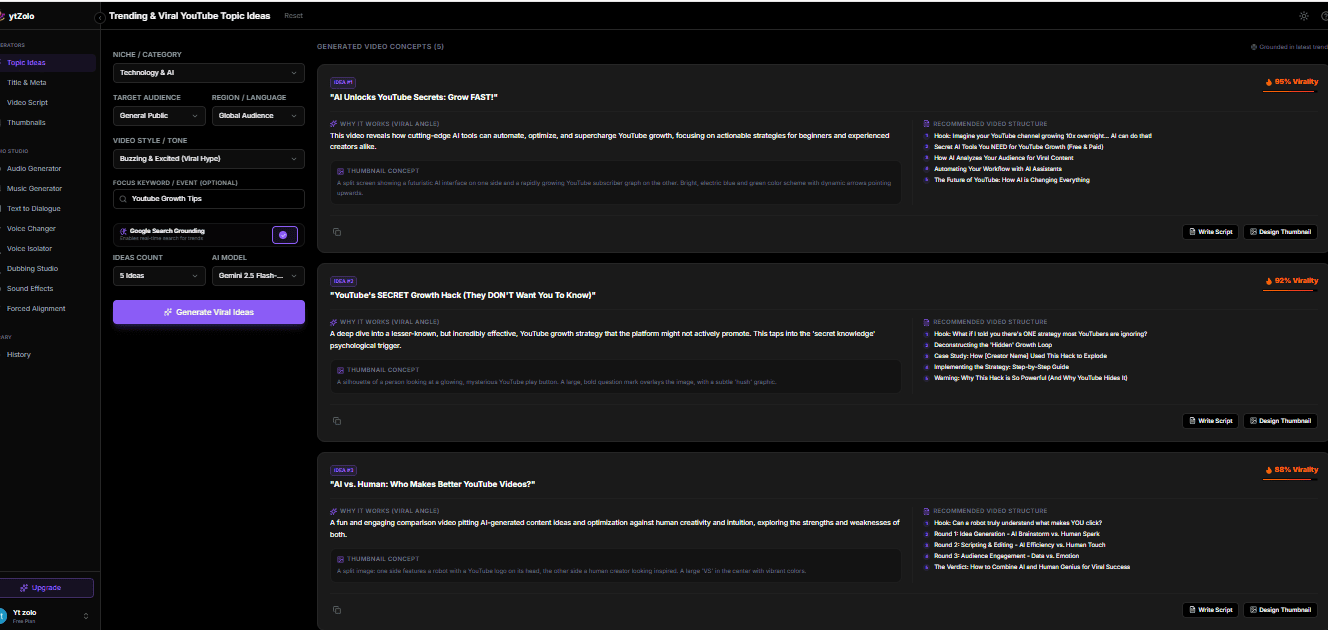Collapse the sidebar with the chevron button
This screenshot has height=630, width=1328.
(x=100, y=18)
